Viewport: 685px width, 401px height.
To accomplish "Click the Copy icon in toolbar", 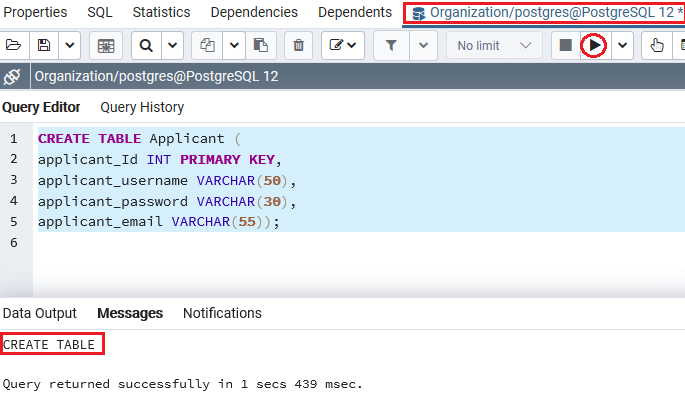I will pos(207,45).
